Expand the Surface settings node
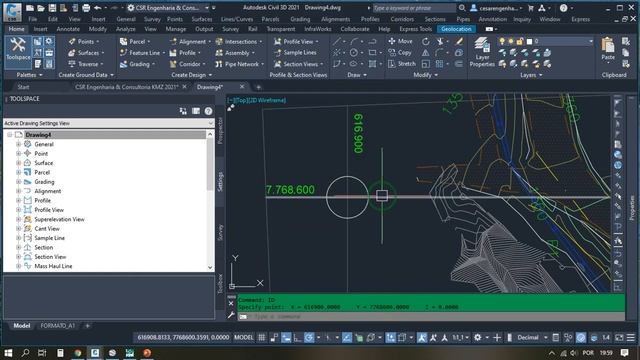Image resolution: width=640 pixels, height=360 pixels. coord(18,163)
